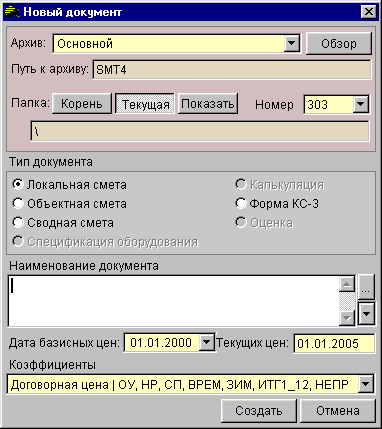Image resolution: width=382 pixels, height=429 pixels.
Task: Open the Архив dropdown list
Action: click(292, 43)
